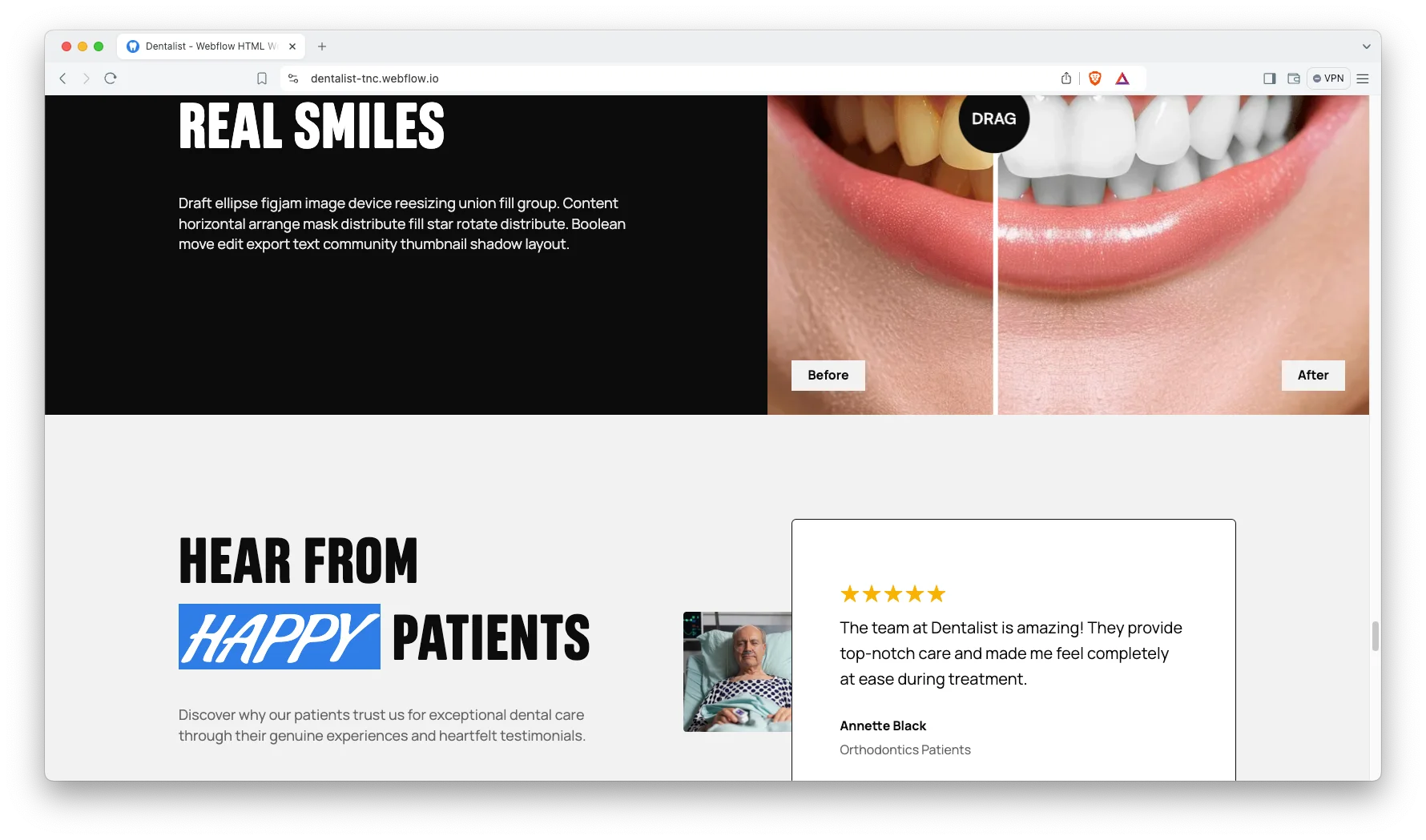Image resolution: width=1426 pixels, height=840 pixels.
Task: Click the share icon in address bar
Action: pos(1066,78)
